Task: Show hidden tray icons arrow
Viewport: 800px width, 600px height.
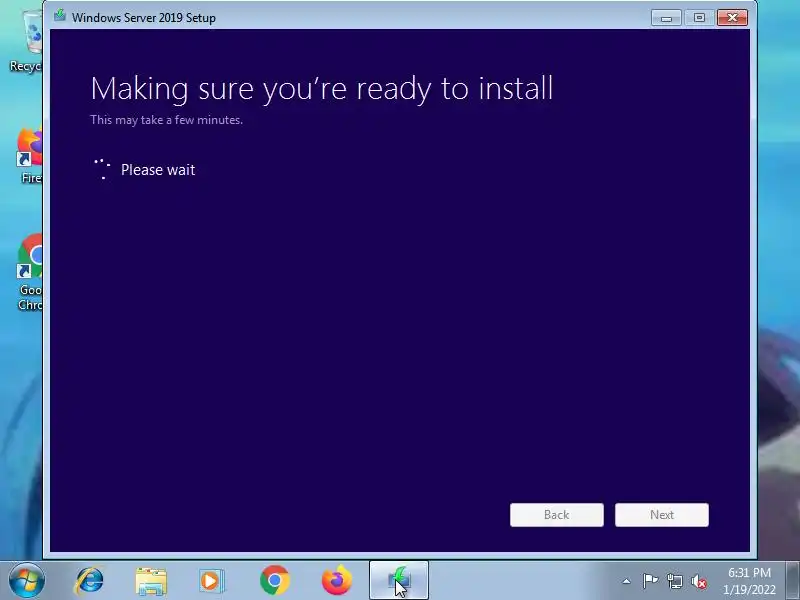Action: (627, 581)
